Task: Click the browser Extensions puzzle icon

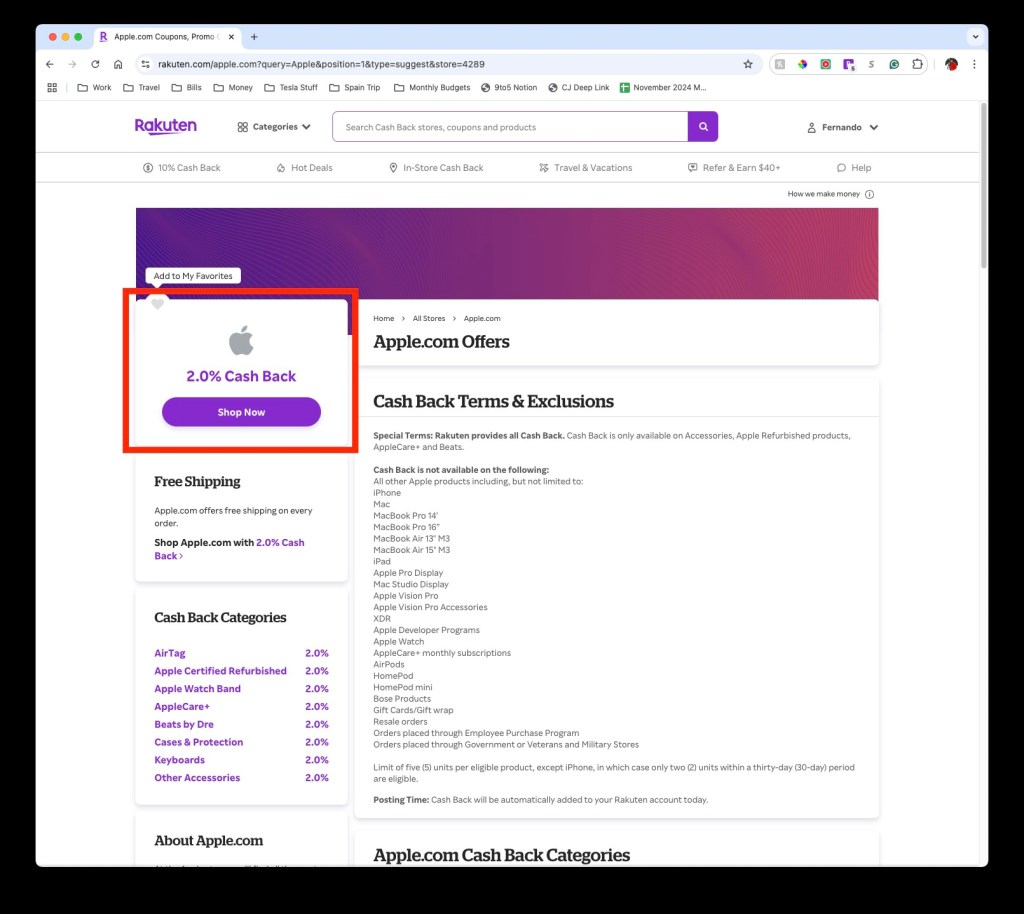Action: point(918,64)
